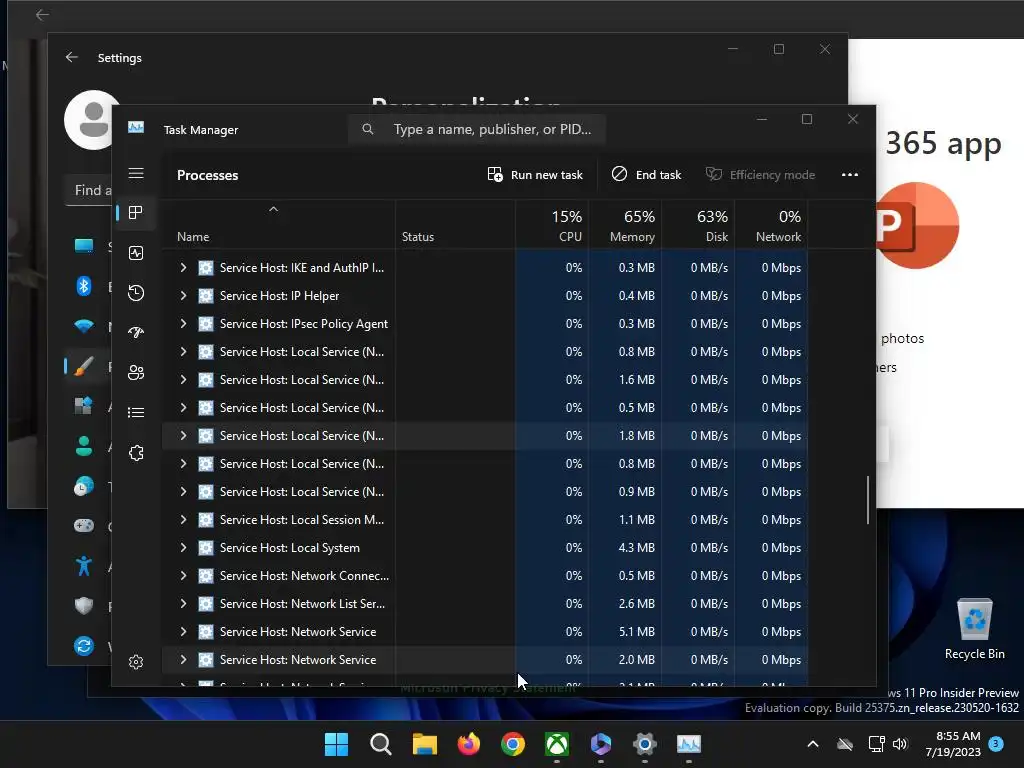Expand Service Host: Network List Service row

point(184,603)
